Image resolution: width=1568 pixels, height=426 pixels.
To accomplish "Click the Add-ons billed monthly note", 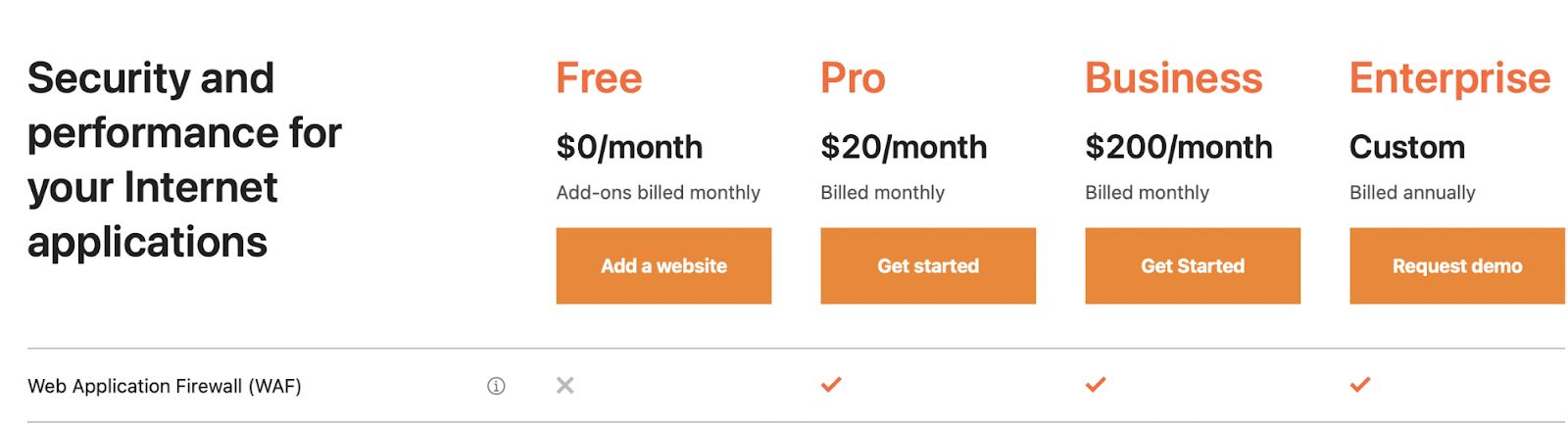I will click(x=658, y=193).
